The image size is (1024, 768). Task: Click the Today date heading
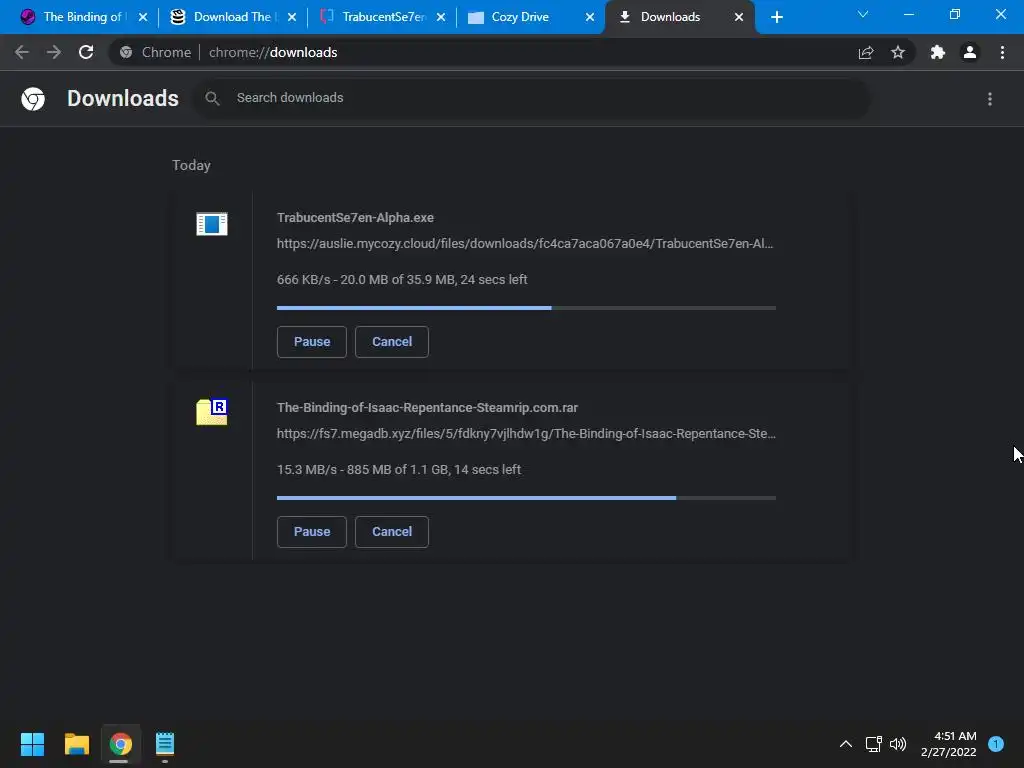[x=191, y=165]
